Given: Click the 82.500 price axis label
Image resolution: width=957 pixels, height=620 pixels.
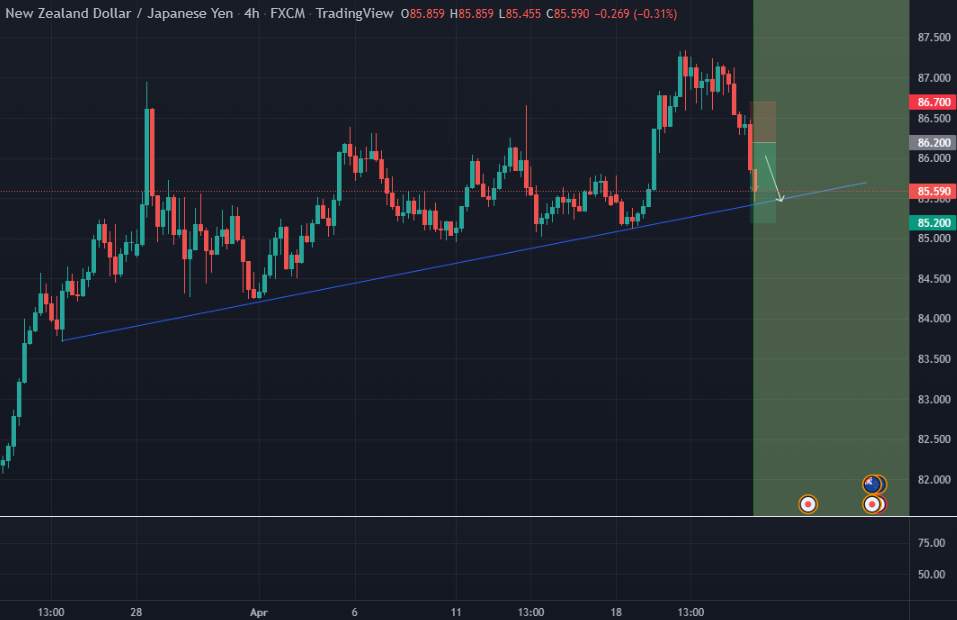Looking at the screenshot, I should coord(934,439).
